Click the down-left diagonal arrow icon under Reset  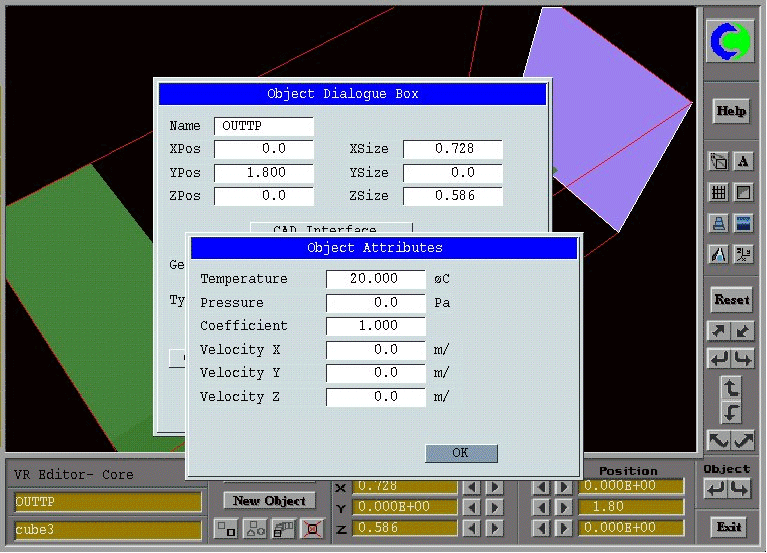[x=743, y=331]
